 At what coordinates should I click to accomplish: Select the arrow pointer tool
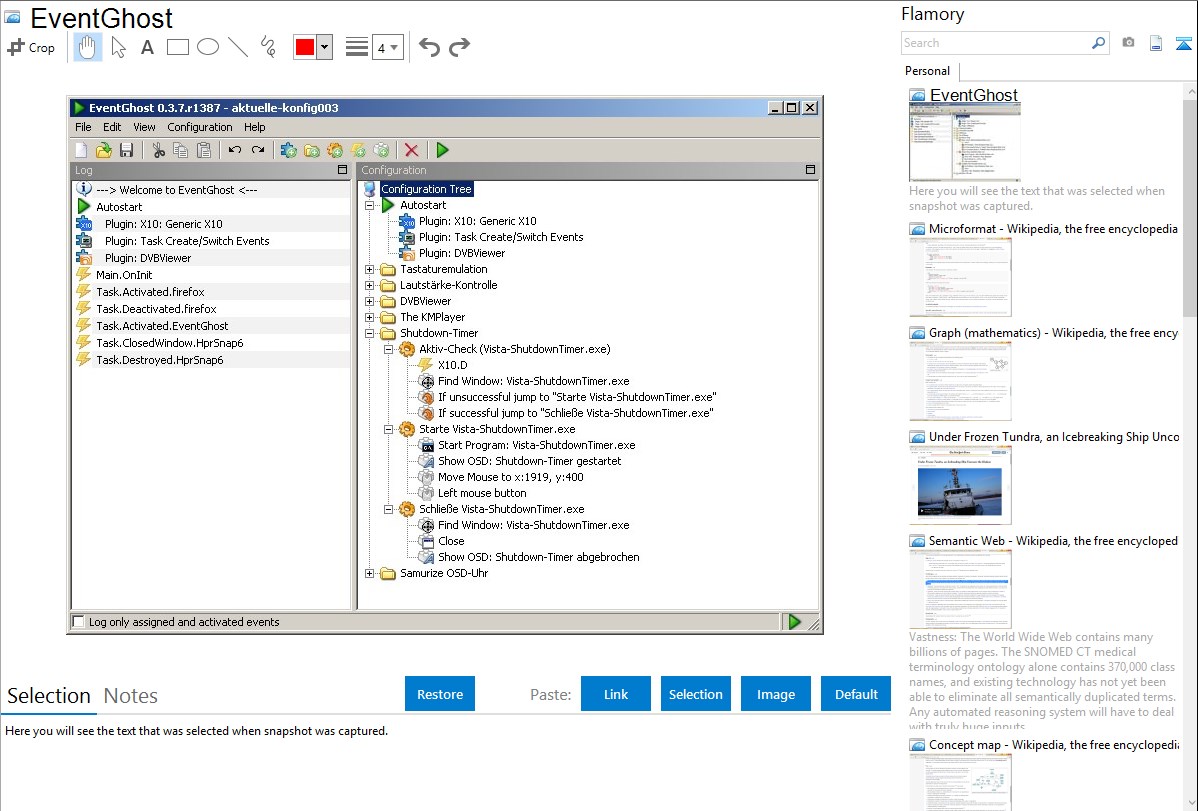click(x=118, y=47)
